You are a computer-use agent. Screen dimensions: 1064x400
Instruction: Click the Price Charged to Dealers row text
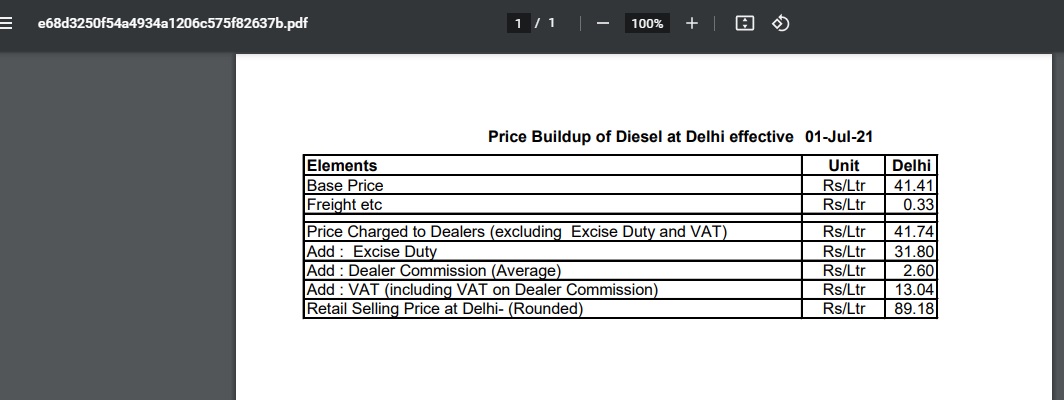point(516,232)
